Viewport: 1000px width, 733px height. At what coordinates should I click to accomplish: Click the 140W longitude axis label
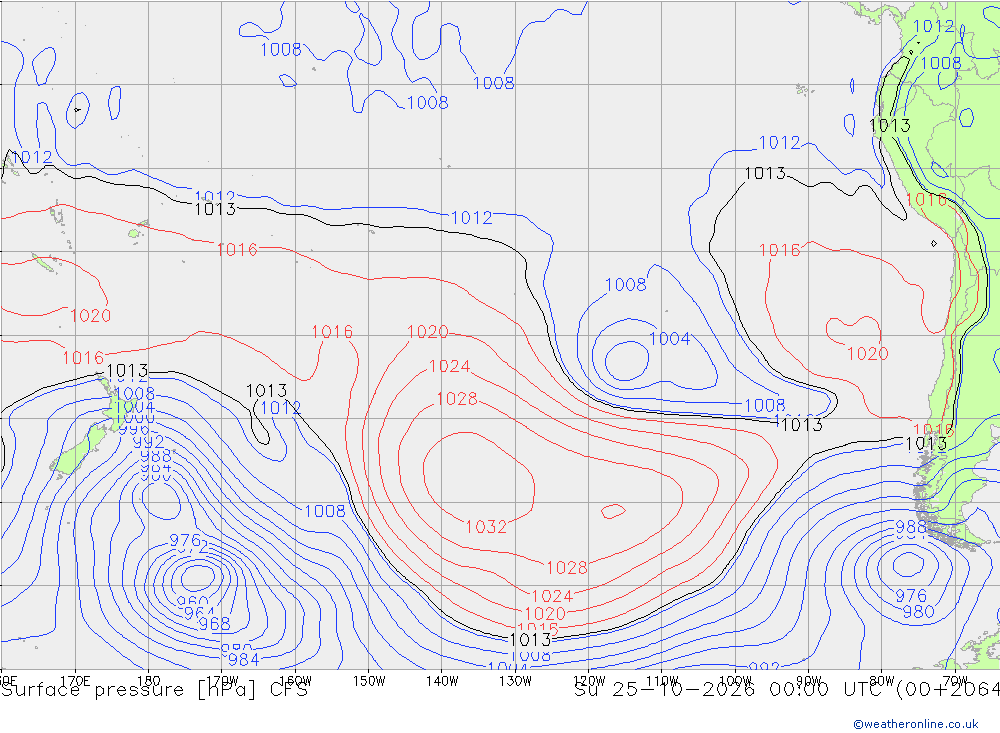pyautogui.click(x=442, y=681)
